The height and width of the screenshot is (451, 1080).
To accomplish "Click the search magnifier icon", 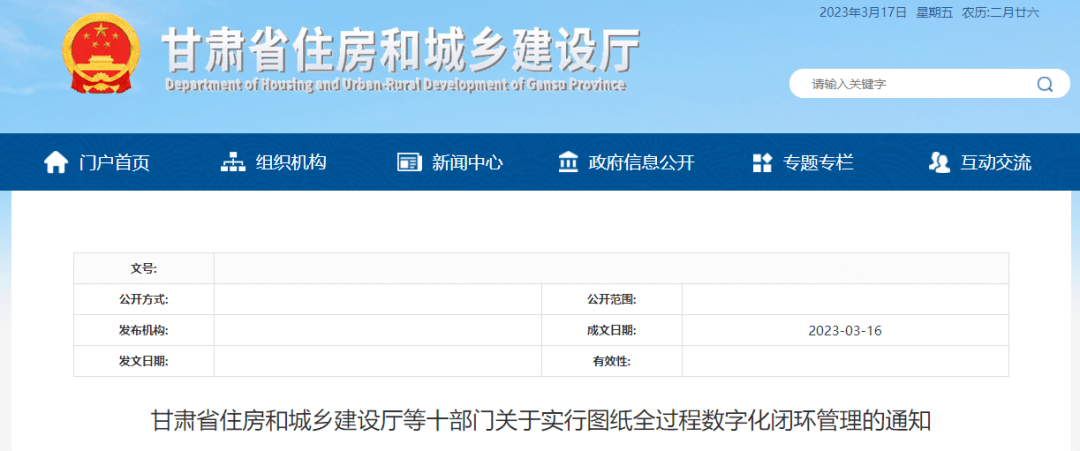I will [1044, 85].
